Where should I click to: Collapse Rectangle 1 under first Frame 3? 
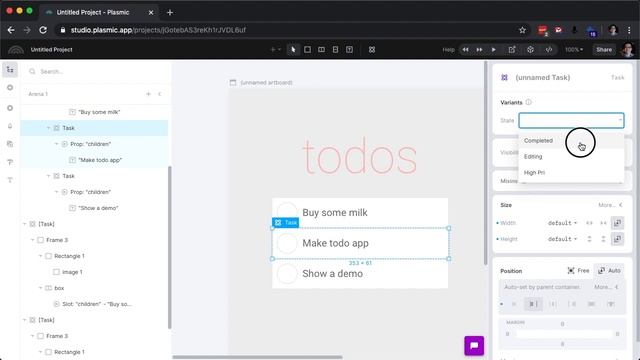pyautogui.click(x=40, y=256)
